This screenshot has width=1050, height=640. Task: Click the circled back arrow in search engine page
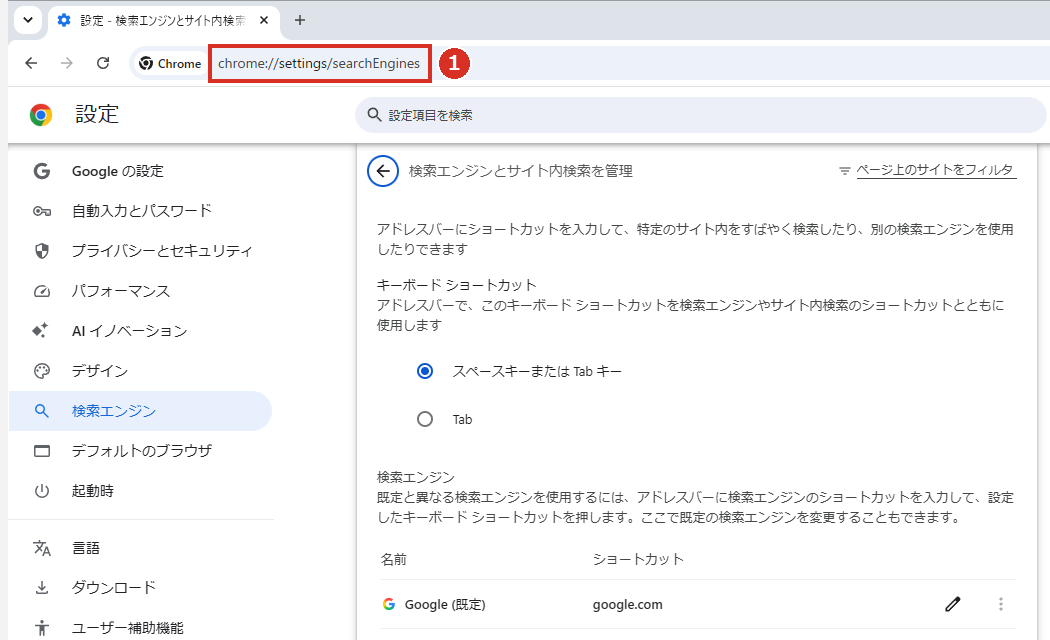pyautogui.click(x=383, y=171)
